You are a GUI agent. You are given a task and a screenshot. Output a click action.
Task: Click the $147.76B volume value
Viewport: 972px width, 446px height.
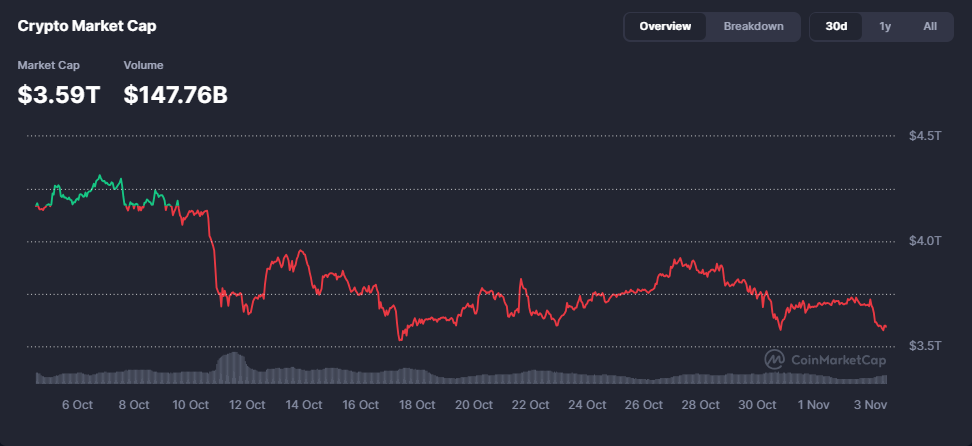175,95
